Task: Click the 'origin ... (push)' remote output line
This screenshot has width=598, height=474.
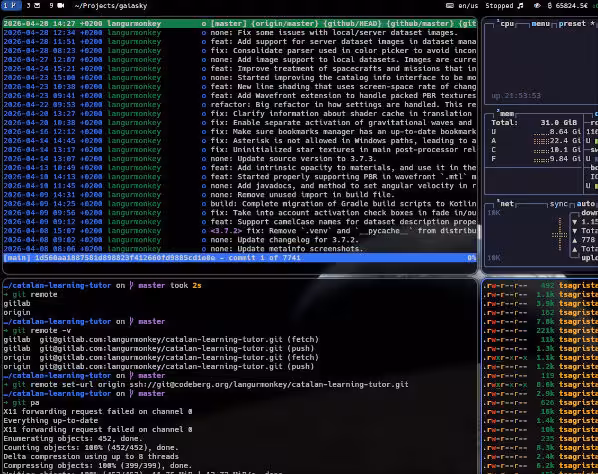Action: tap(159, 366)
